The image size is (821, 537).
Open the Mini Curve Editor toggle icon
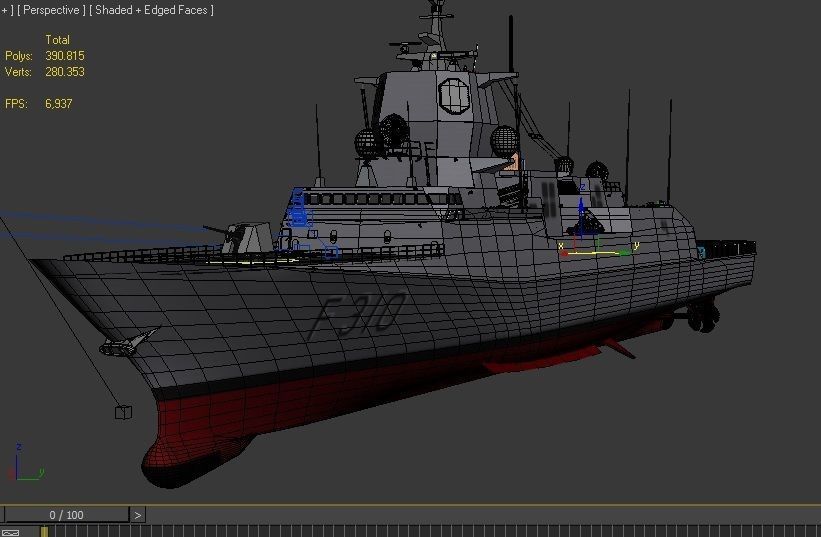point(10,532)
